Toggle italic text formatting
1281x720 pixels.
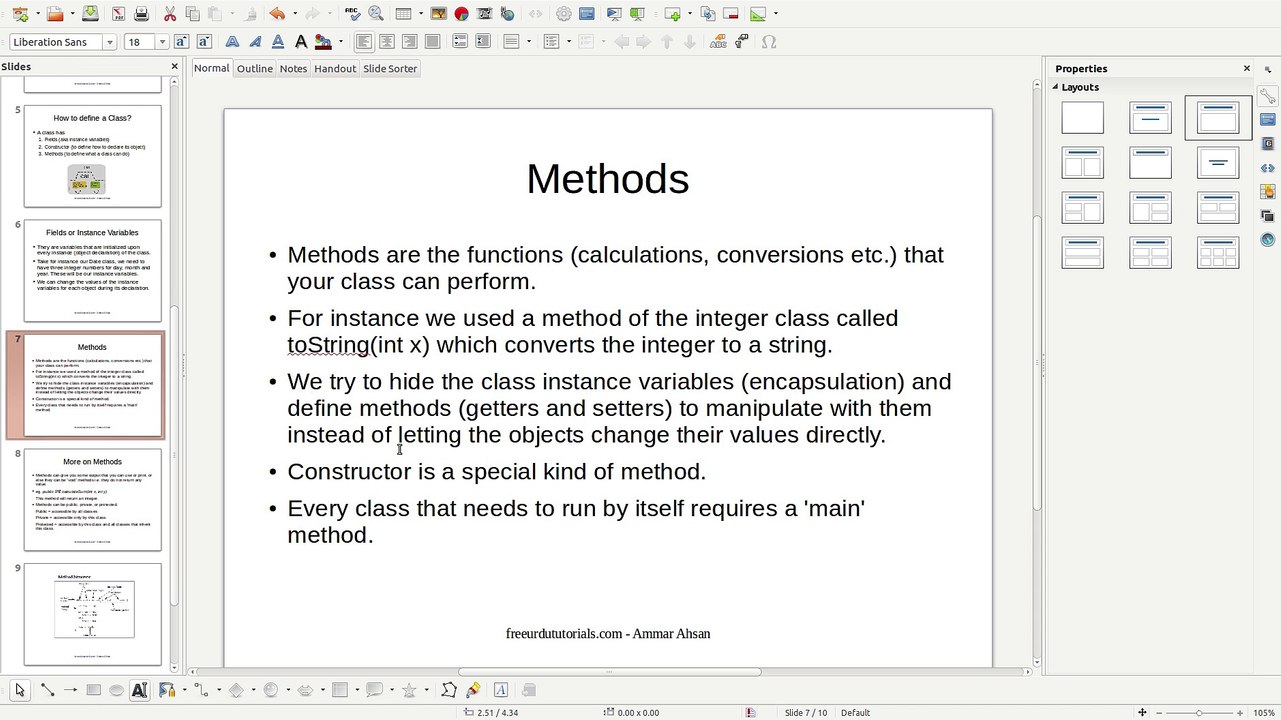pyautogui.click(x=254, y=42)
